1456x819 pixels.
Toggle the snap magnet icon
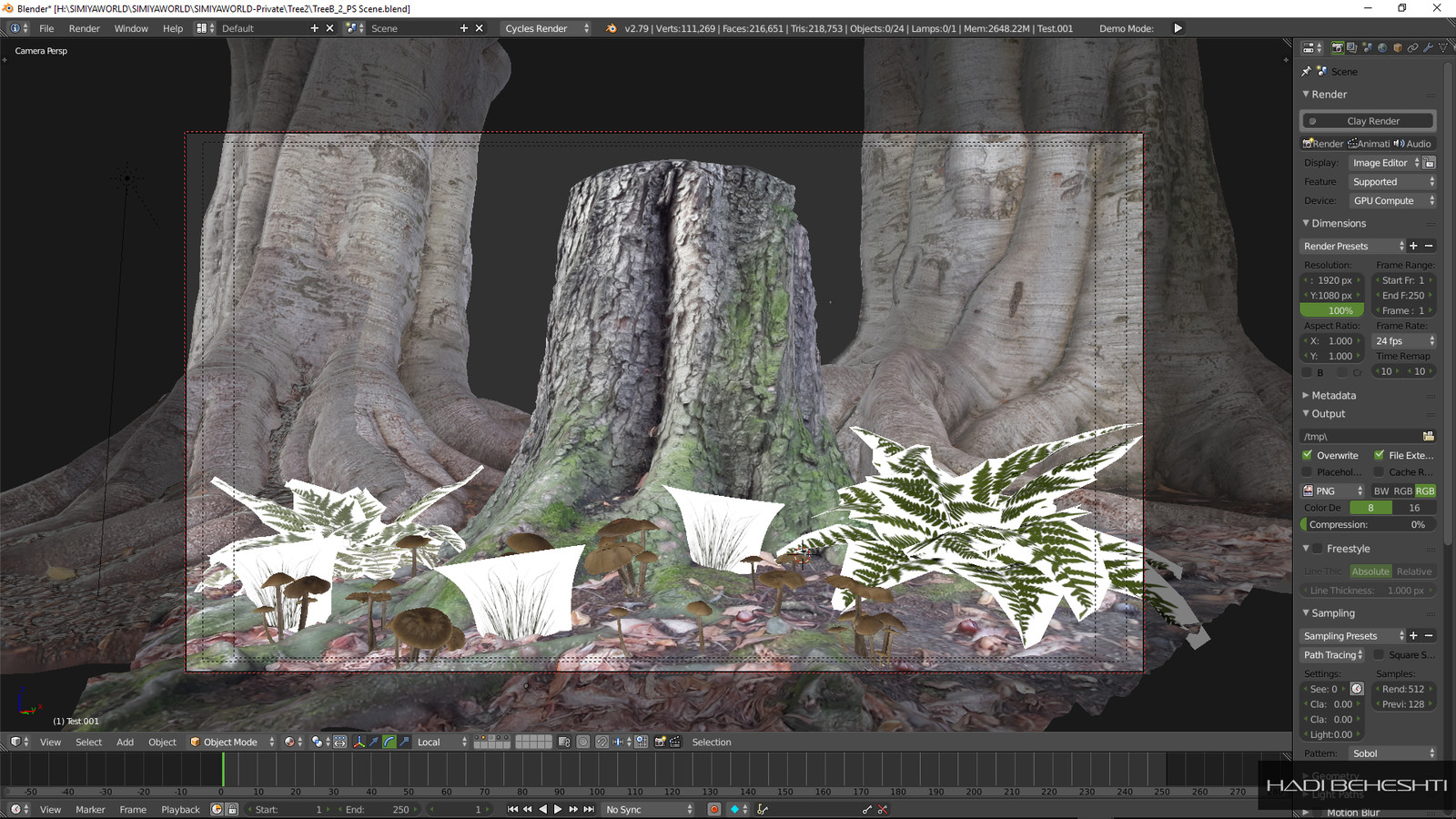pyautogui.click(x=602, y=742)
